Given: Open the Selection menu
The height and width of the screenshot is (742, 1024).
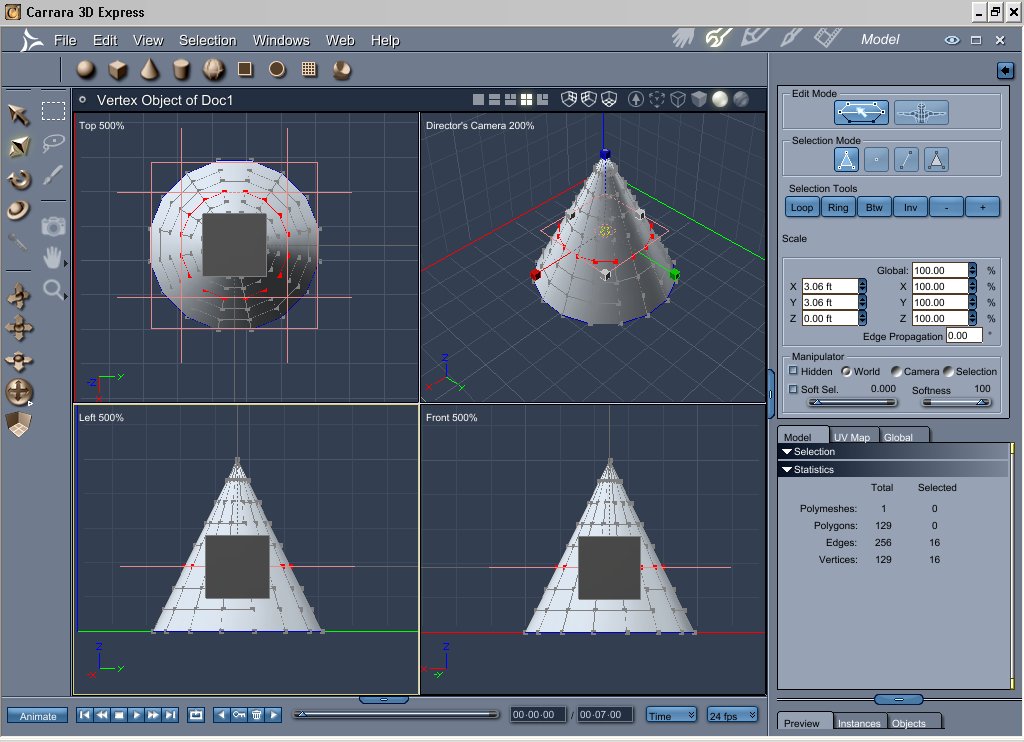Looking at the screenshot, I should (x=207, y=40).
